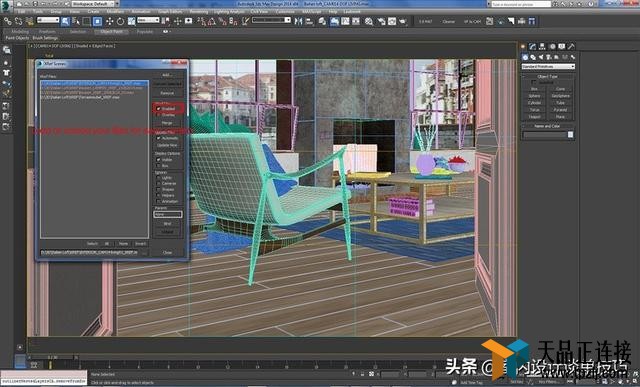Screen dimensions: 640x387
Task: Activate the Select Object tool
Action: tap(65, 21)
